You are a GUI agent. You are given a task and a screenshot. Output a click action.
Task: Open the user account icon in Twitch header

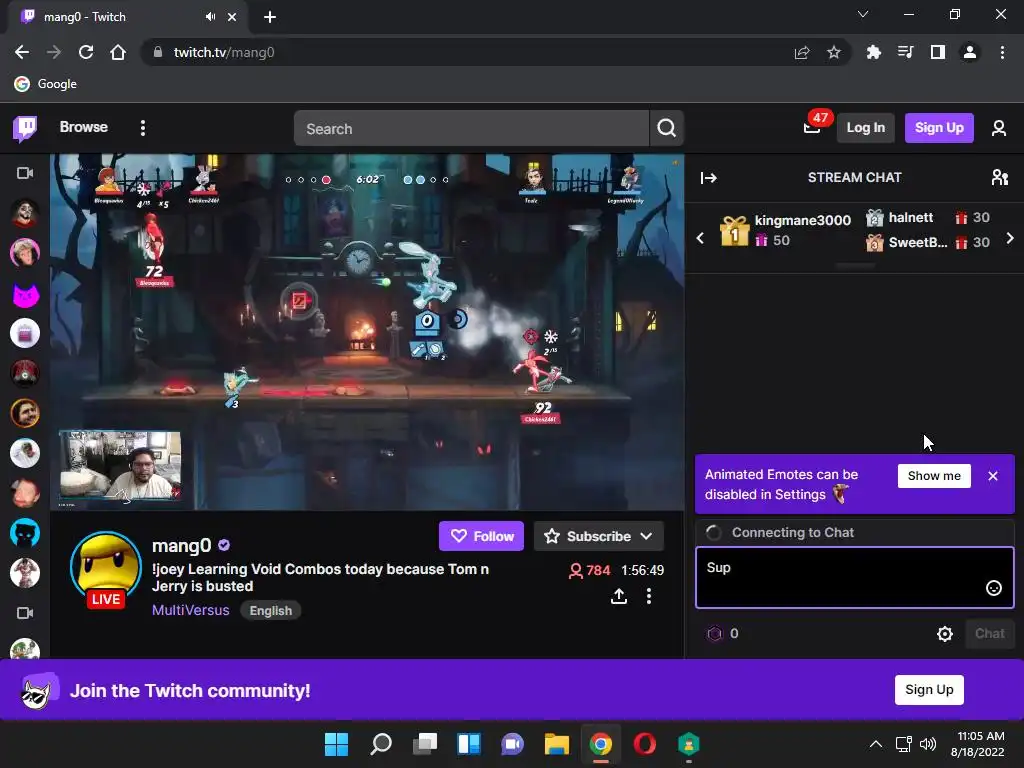point(999,128)
